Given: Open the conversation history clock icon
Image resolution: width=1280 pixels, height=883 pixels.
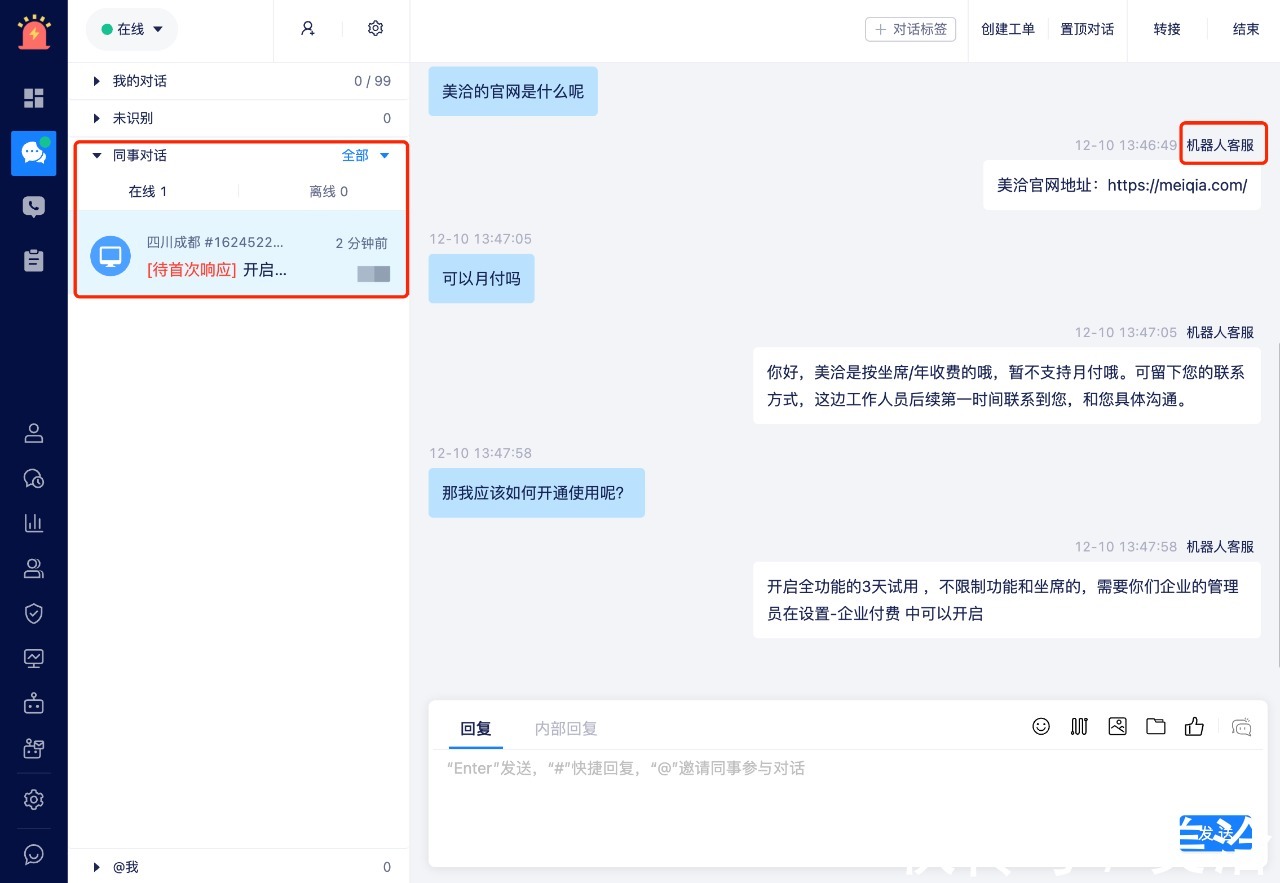Looking at the screenshot, I should pyautogui.click(x=34, y=478).
